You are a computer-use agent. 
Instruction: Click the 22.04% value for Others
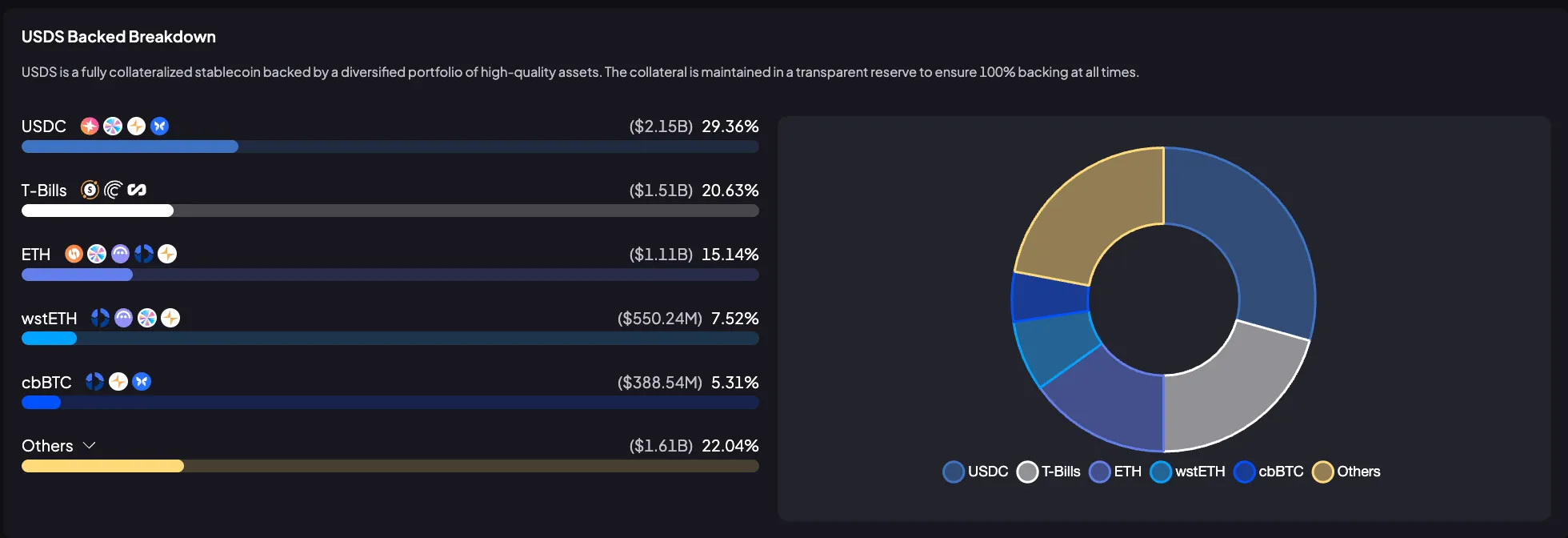pyautogui.click(x=730, y=446)
